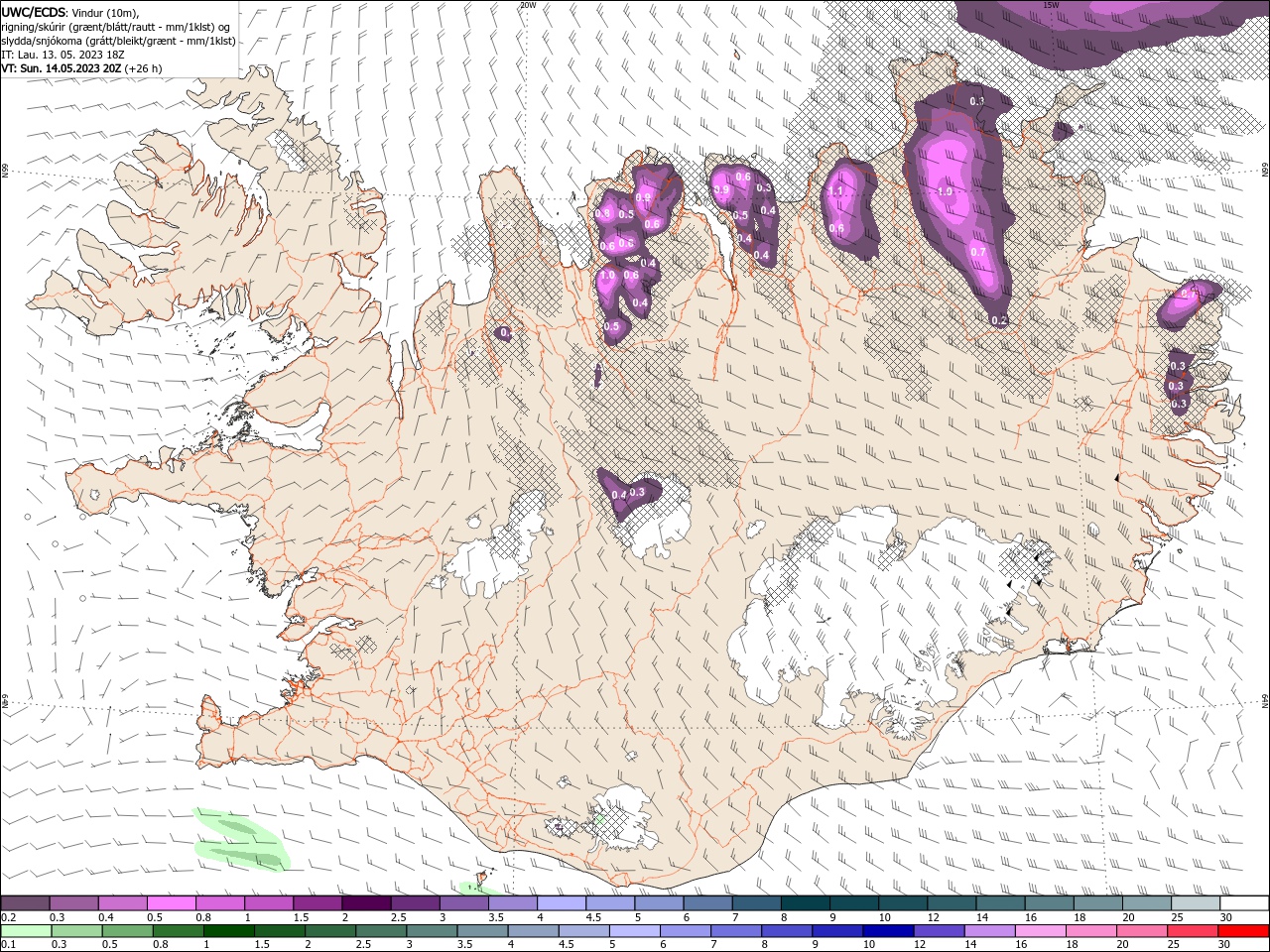Click the green rain patch southwest of Iceland
Viewport: 1270px width, 952px height.
click(x=241, y=838)
